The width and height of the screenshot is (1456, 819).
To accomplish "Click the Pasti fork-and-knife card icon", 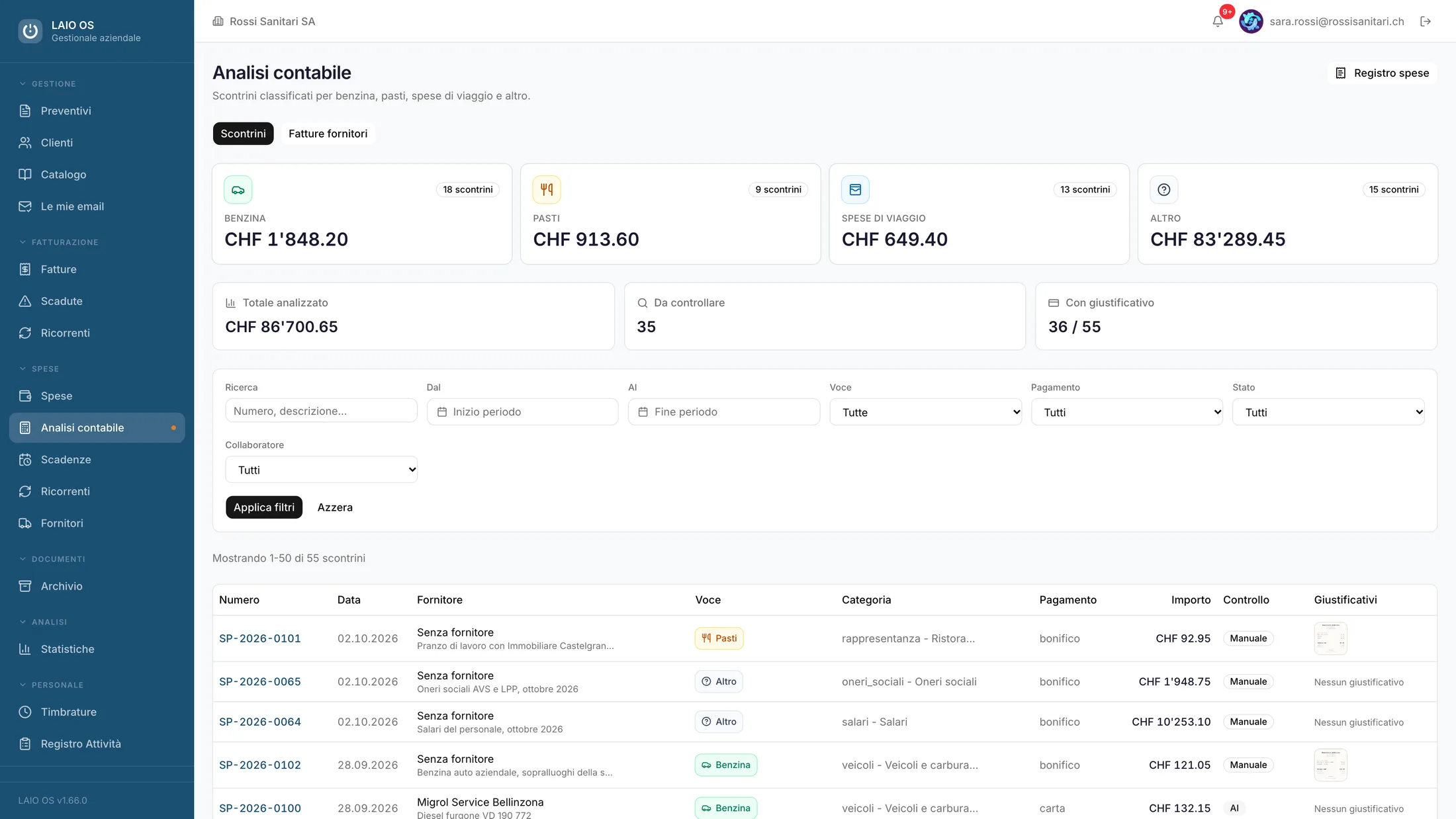I will [x=547, y=190].
